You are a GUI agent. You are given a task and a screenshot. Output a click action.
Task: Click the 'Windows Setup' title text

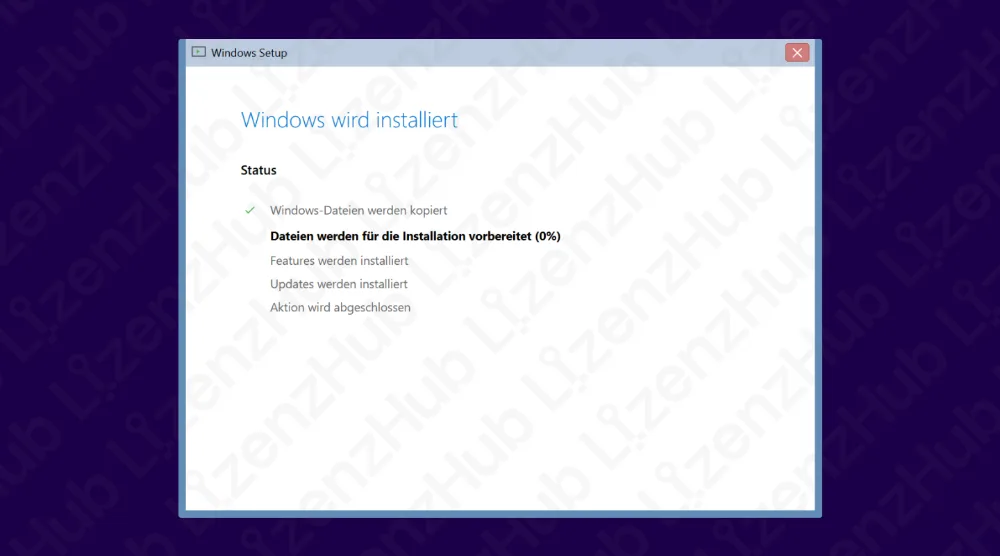click(x=249, y=53)
